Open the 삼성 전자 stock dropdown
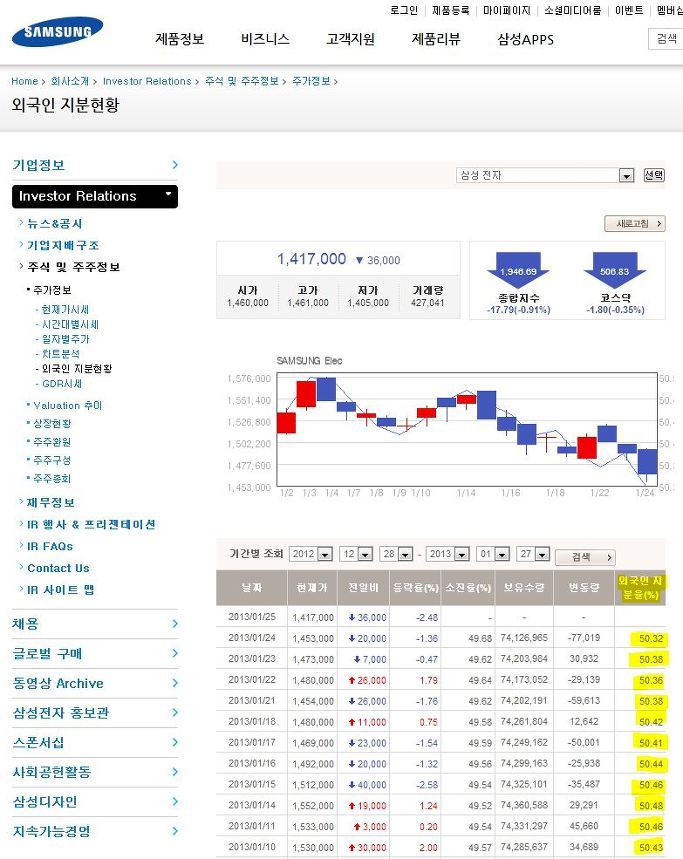 545,175
